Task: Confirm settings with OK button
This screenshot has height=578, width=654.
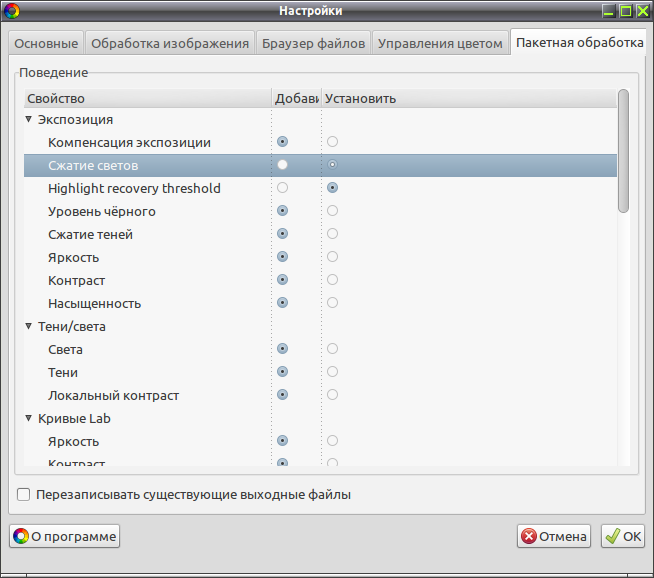Action: [x=623, y=536]
